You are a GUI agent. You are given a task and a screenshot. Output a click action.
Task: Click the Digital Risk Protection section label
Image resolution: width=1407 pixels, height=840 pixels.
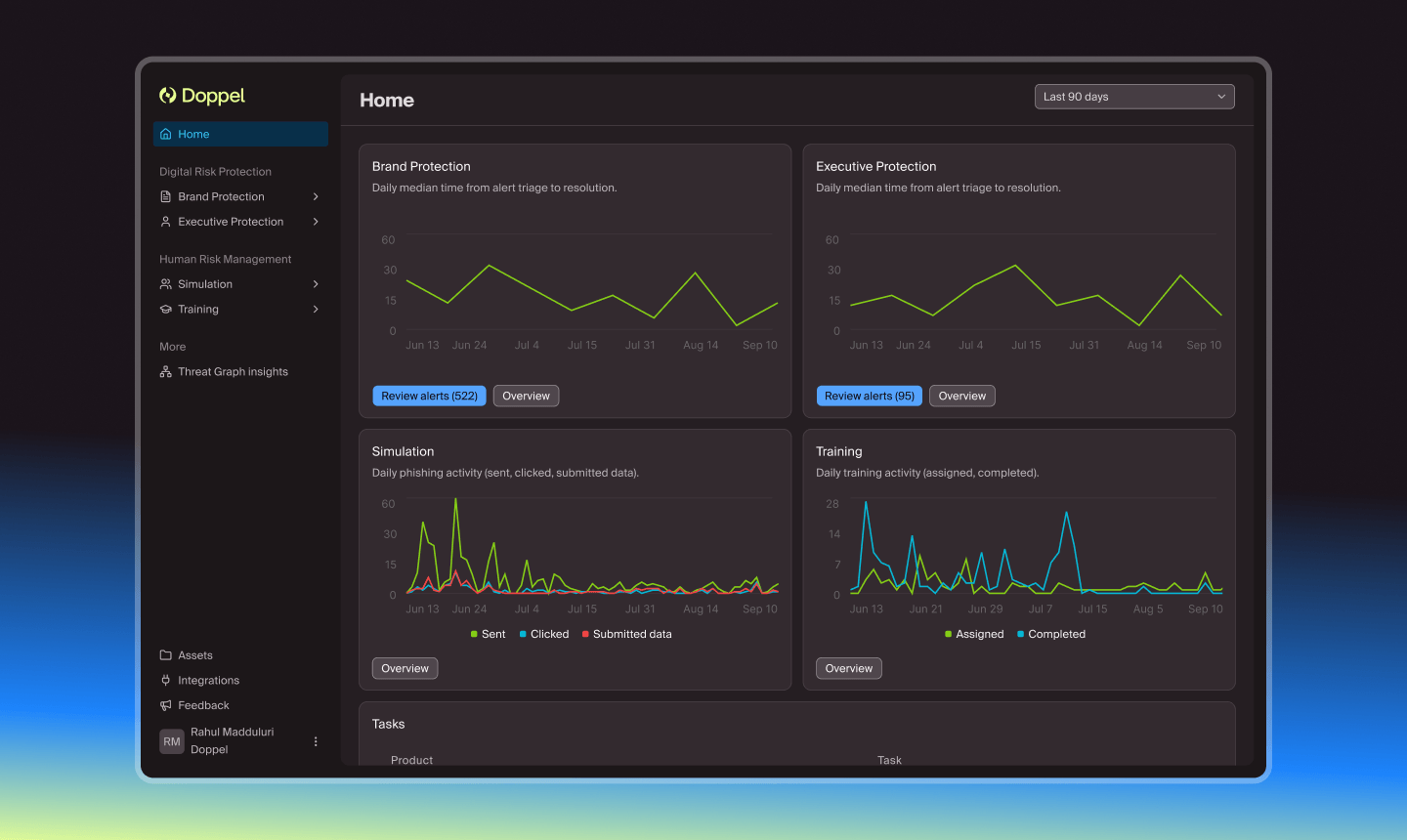(x=216, y=172)
